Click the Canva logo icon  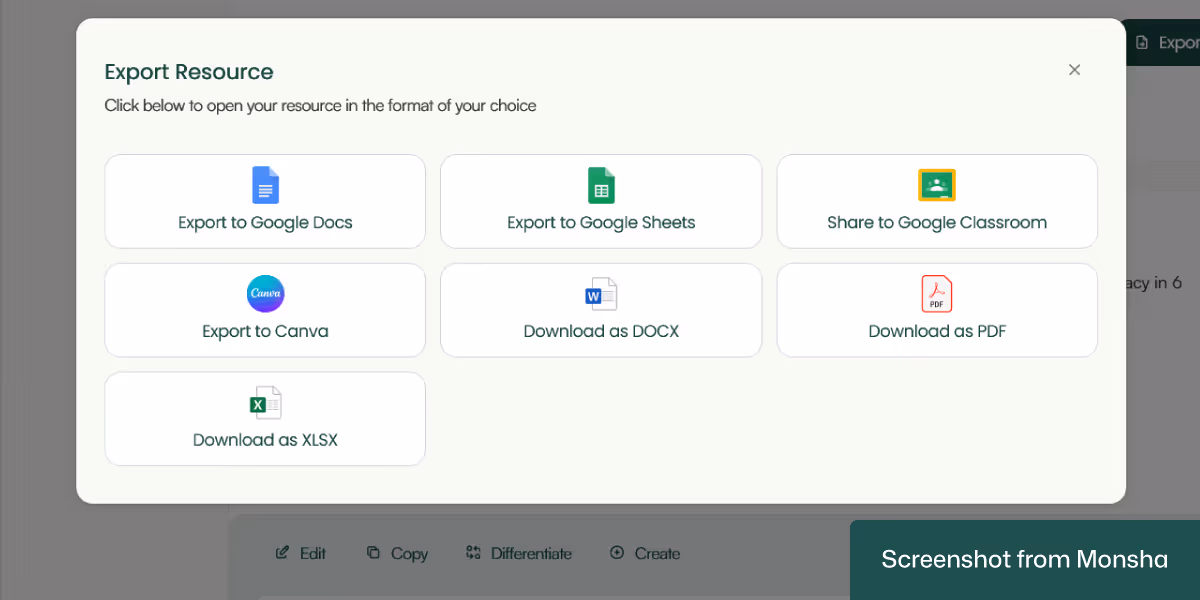coord(265,294)
